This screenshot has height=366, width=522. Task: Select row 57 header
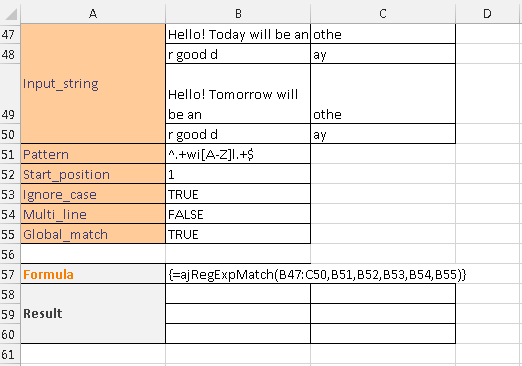10,274
